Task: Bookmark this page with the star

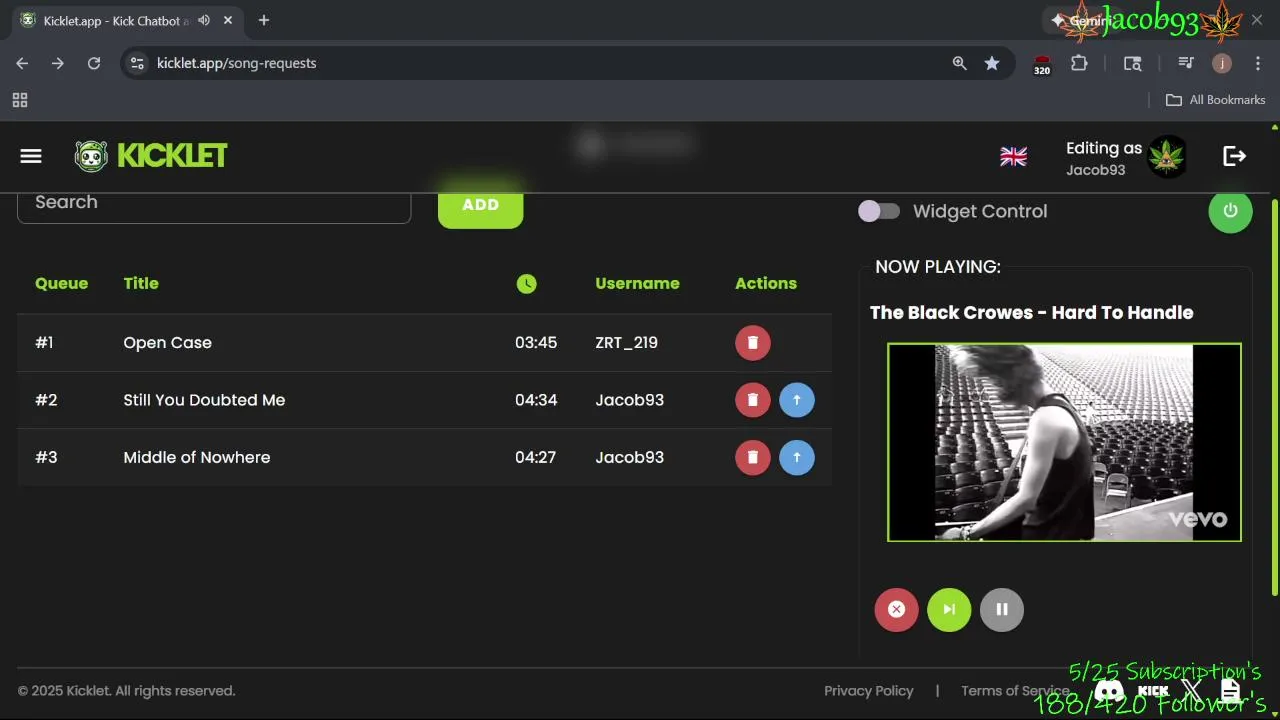Action: click(992, 63)
